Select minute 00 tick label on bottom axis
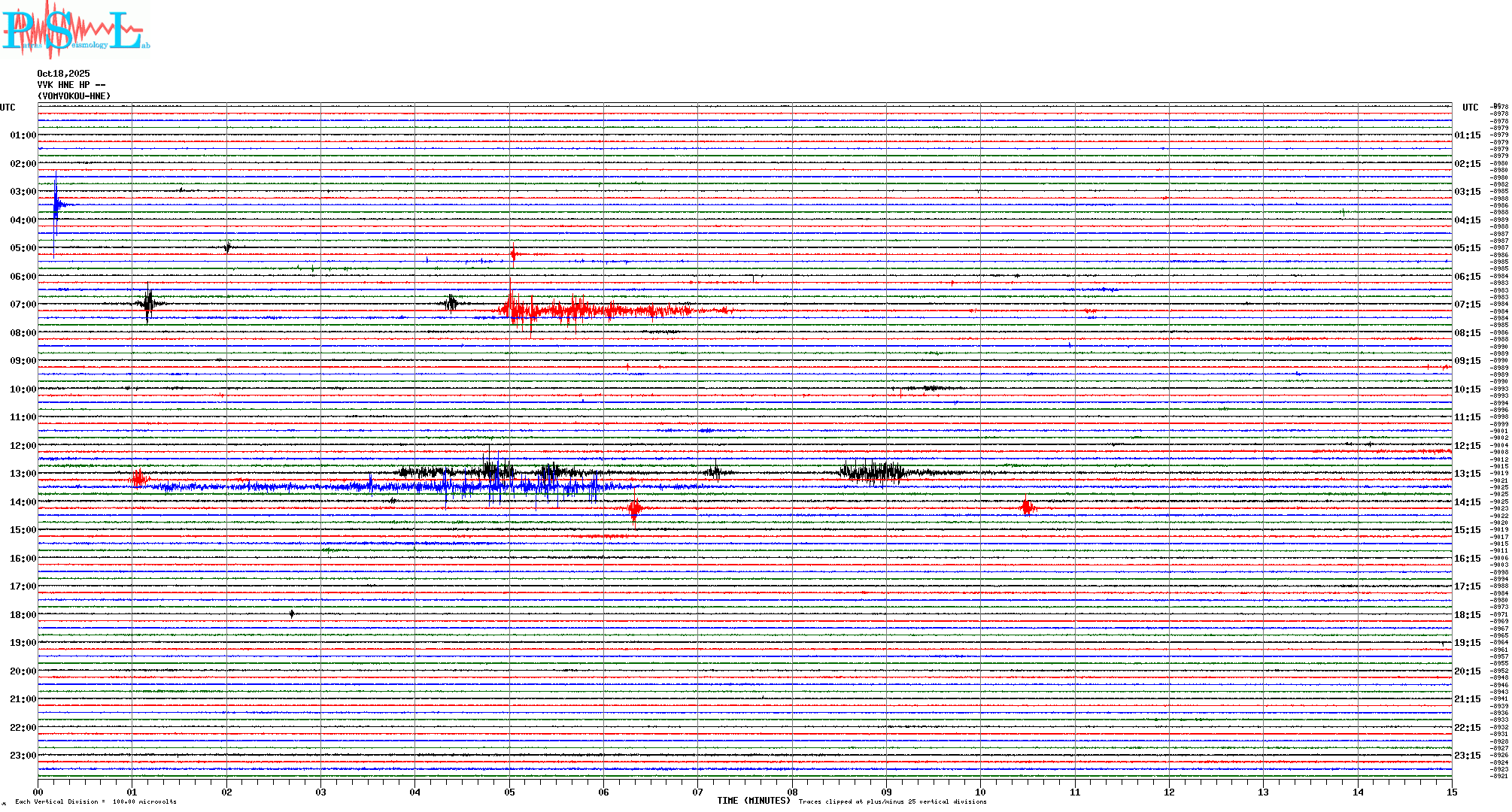 (38, 792)
